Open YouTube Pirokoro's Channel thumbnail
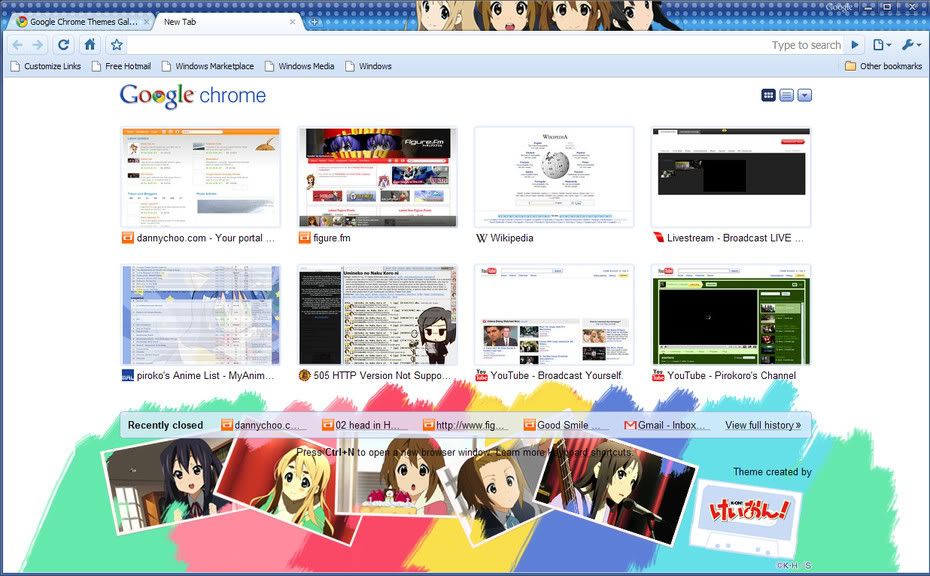 click(x=731, y=314)
